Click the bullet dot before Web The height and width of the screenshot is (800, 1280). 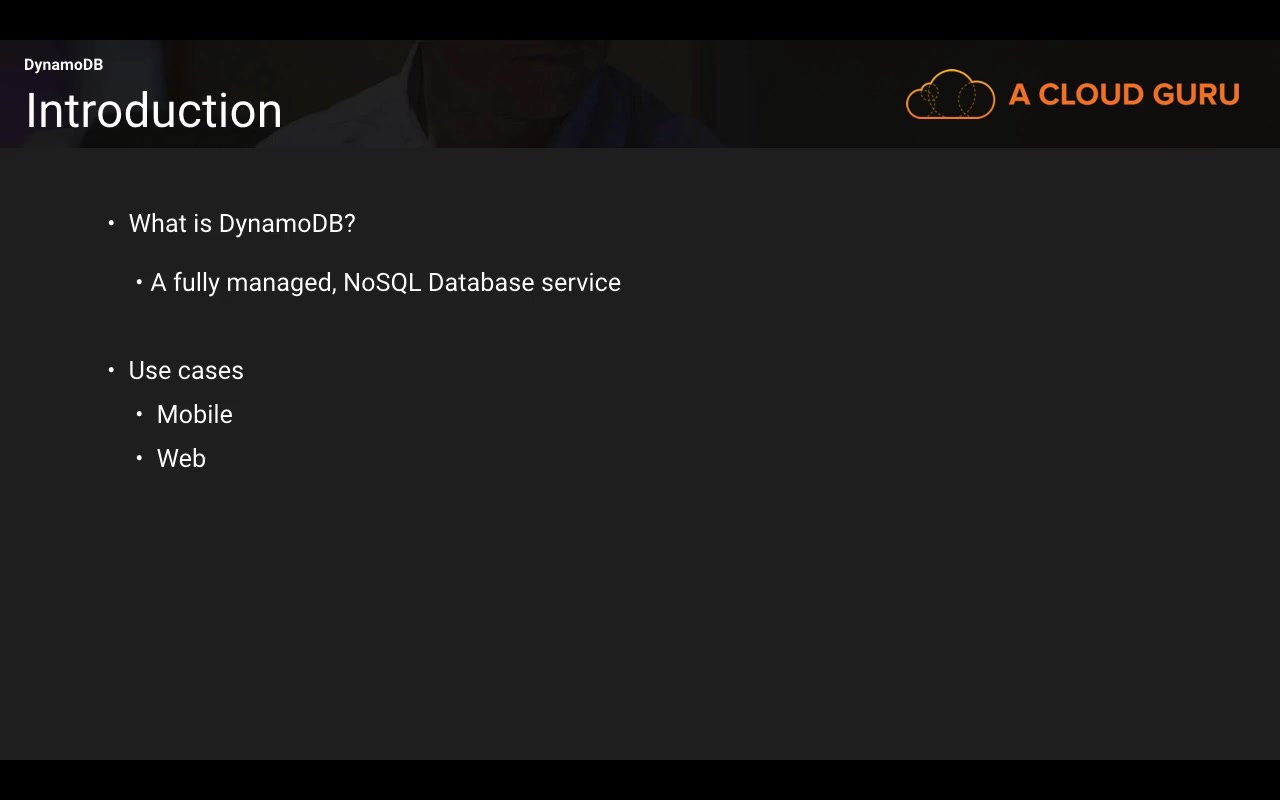click(139, 458)
